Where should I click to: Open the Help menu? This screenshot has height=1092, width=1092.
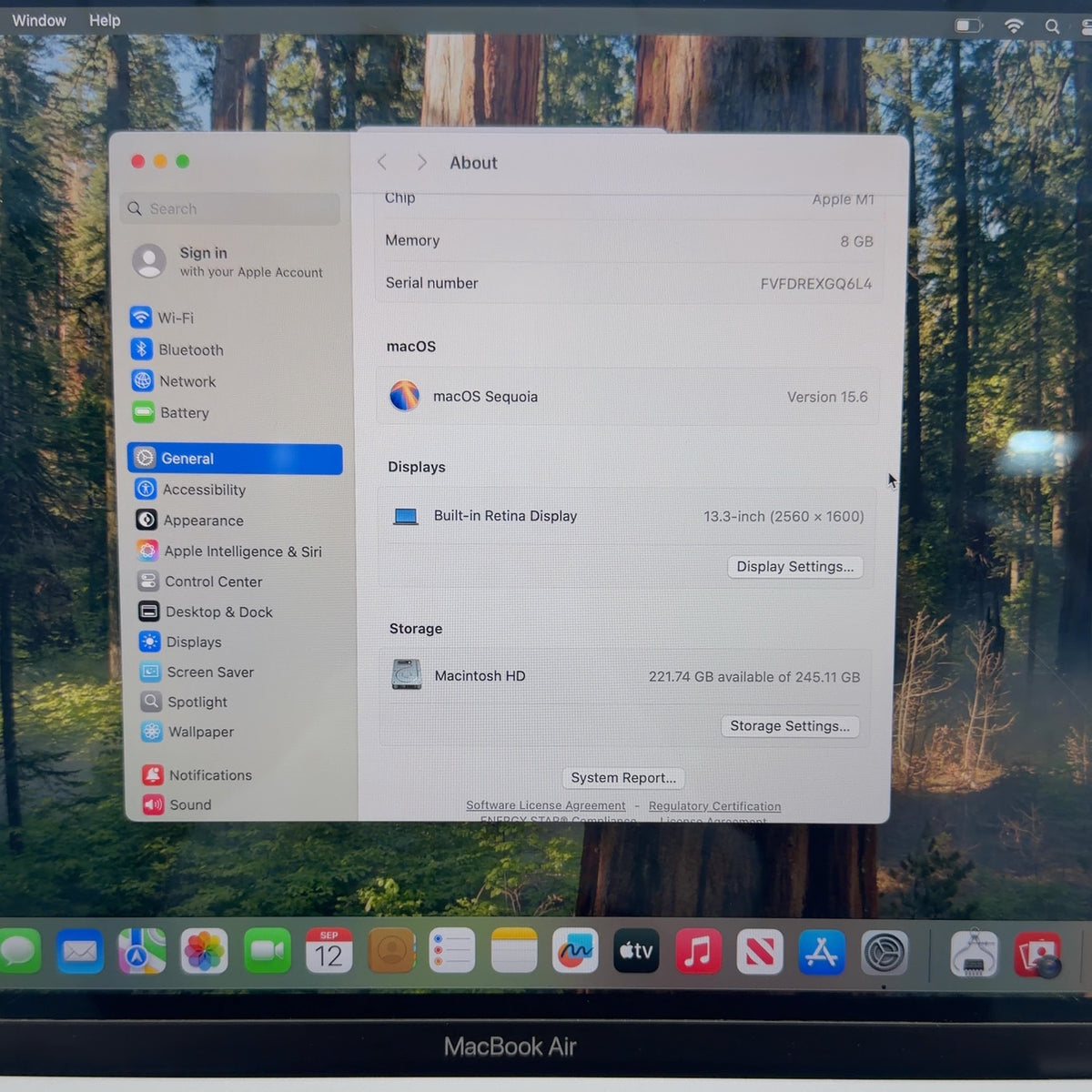(105, 20)
